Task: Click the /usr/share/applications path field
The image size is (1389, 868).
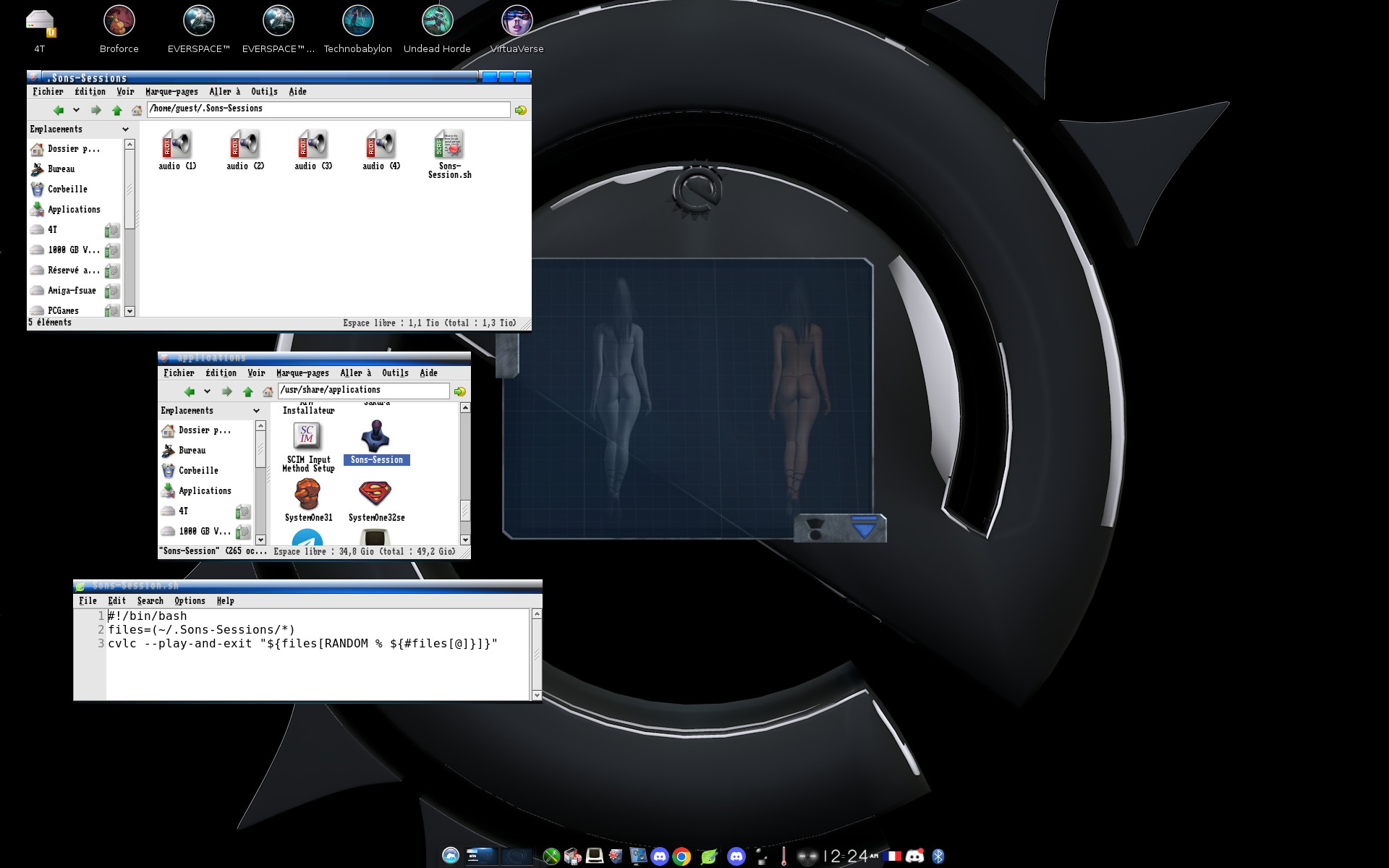Action: [364, 391]
